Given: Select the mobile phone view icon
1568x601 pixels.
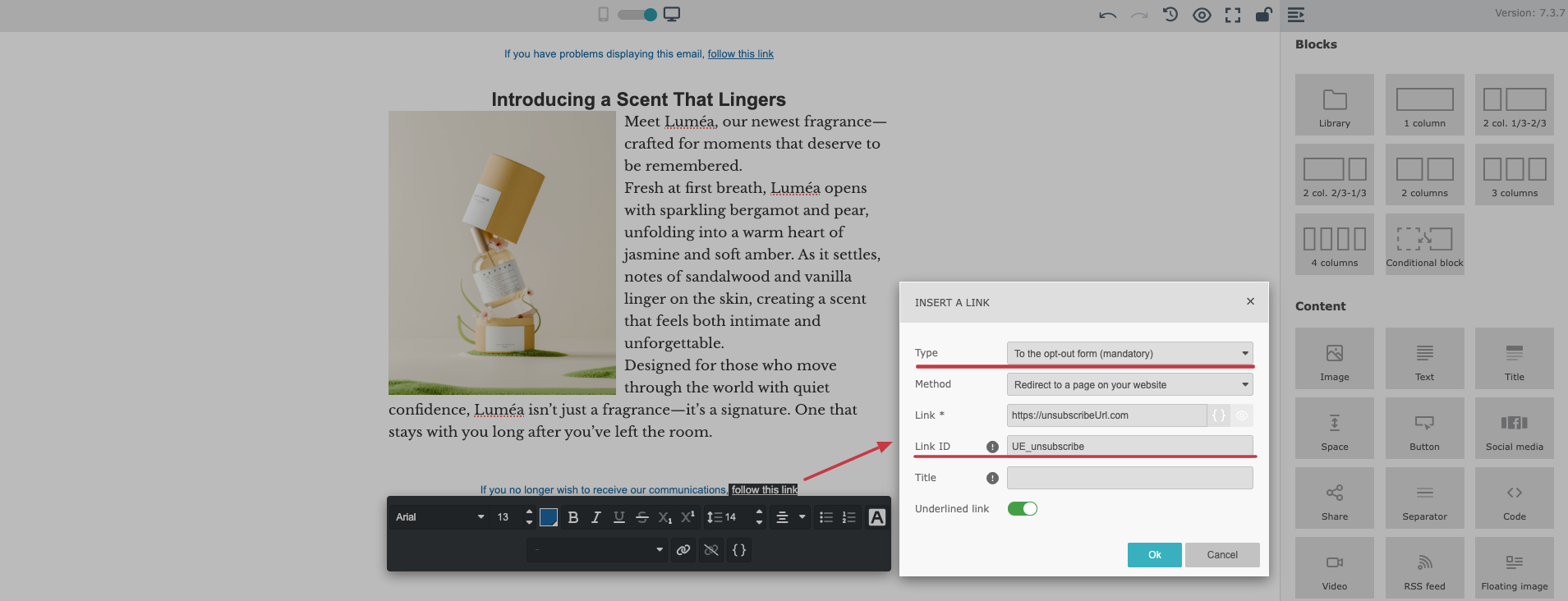Looking at the screenshot, I should coord(604,14).
